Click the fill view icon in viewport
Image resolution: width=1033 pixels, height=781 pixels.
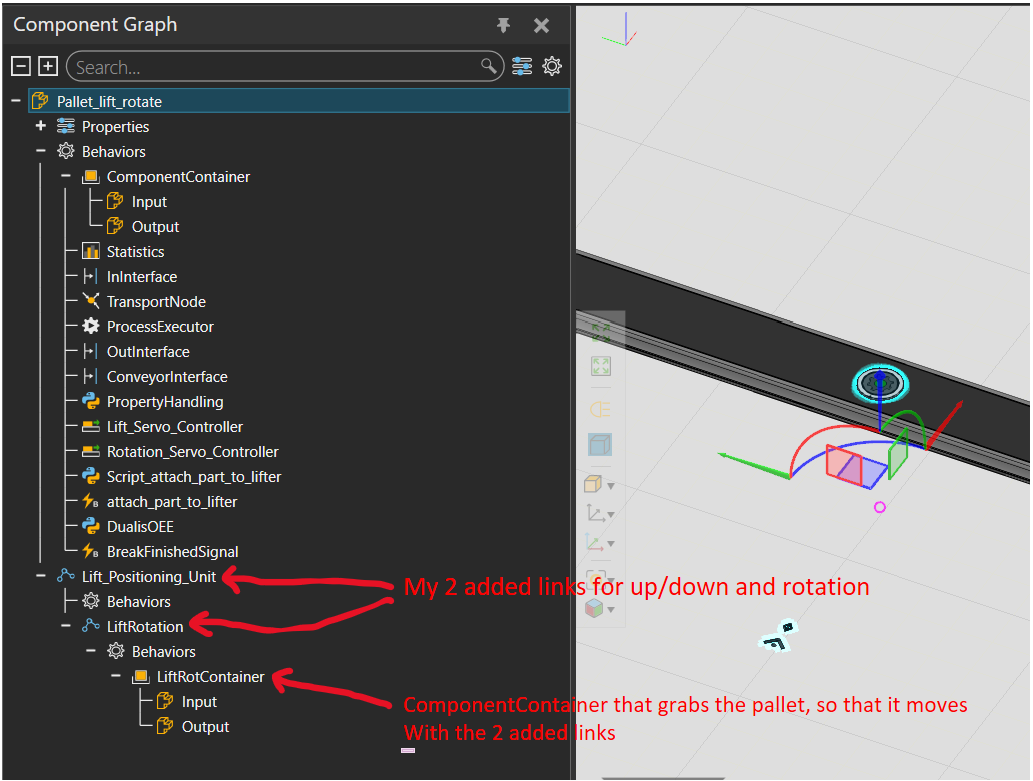coord(601,366)
